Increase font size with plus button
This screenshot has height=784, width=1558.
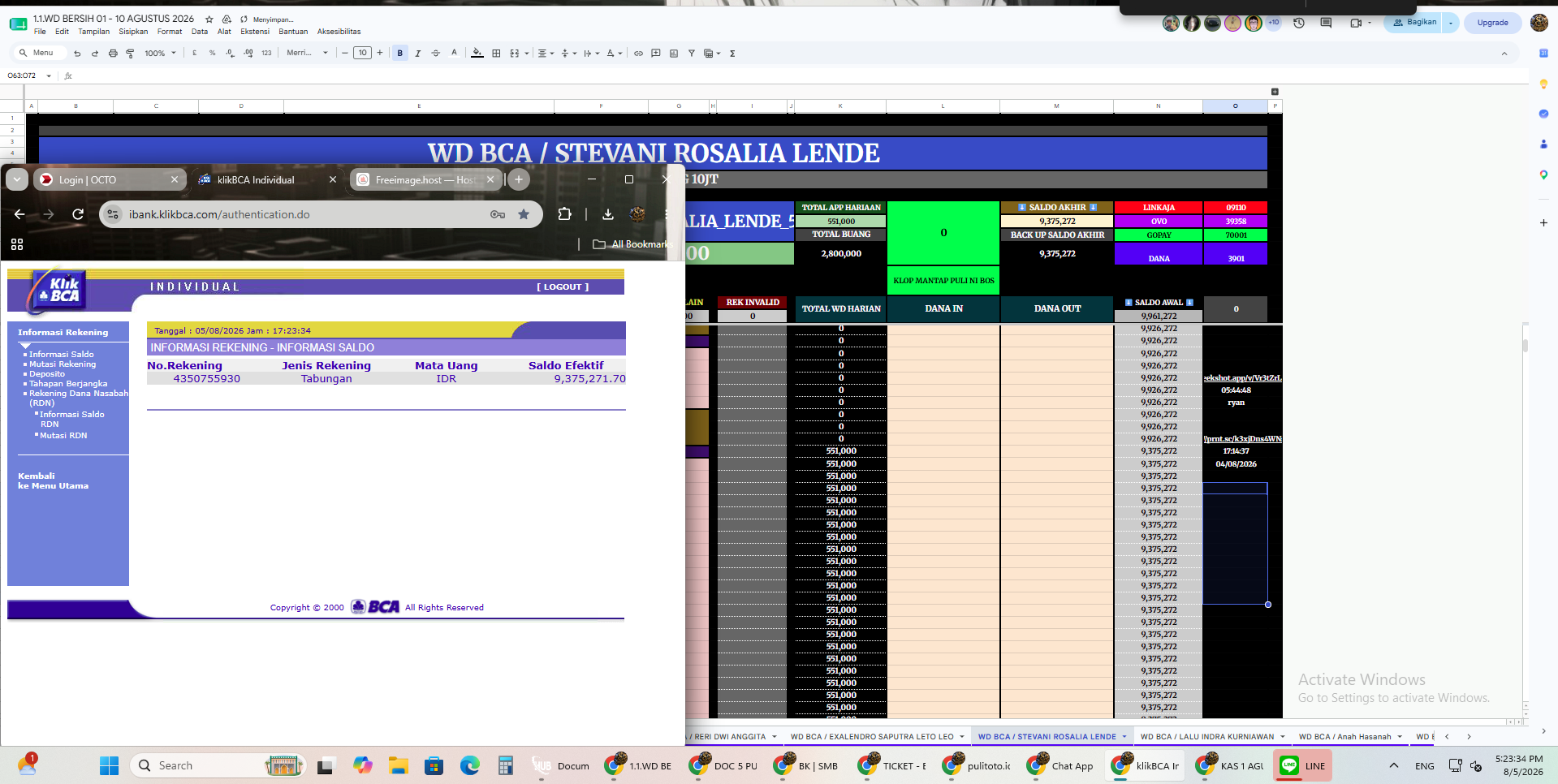[380, 54]
